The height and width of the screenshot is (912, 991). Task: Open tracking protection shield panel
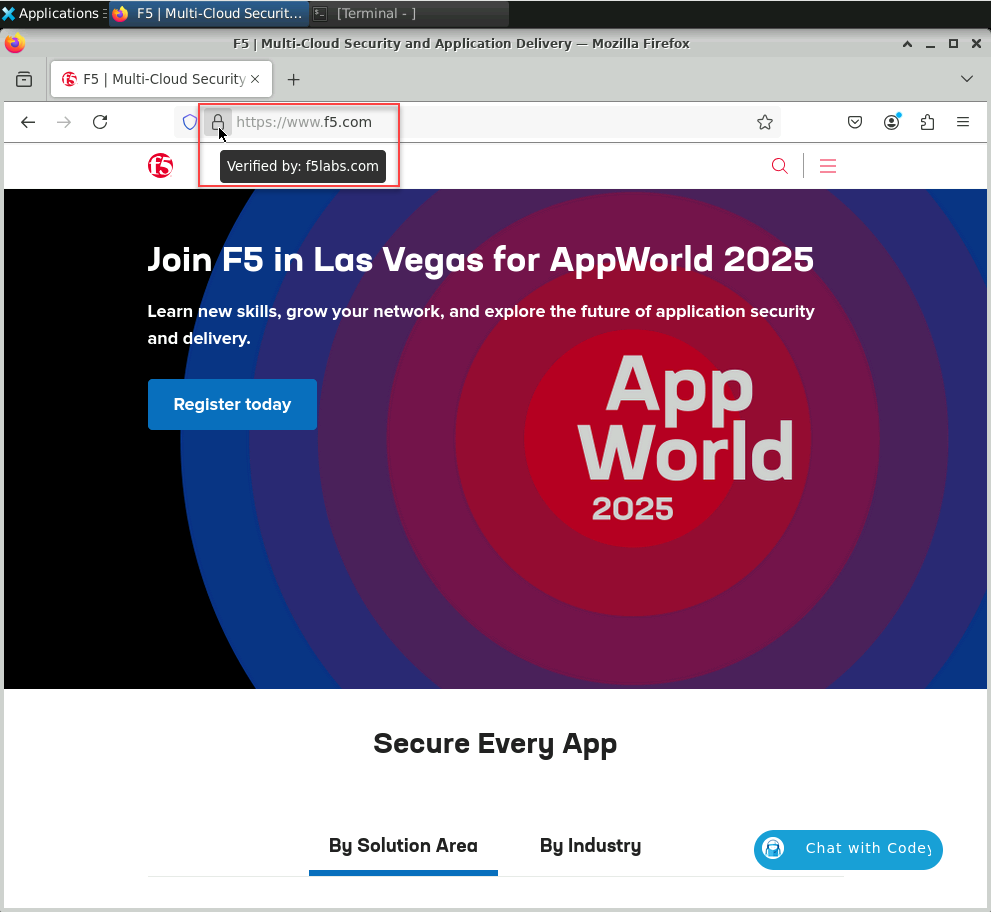click(190, 122)
